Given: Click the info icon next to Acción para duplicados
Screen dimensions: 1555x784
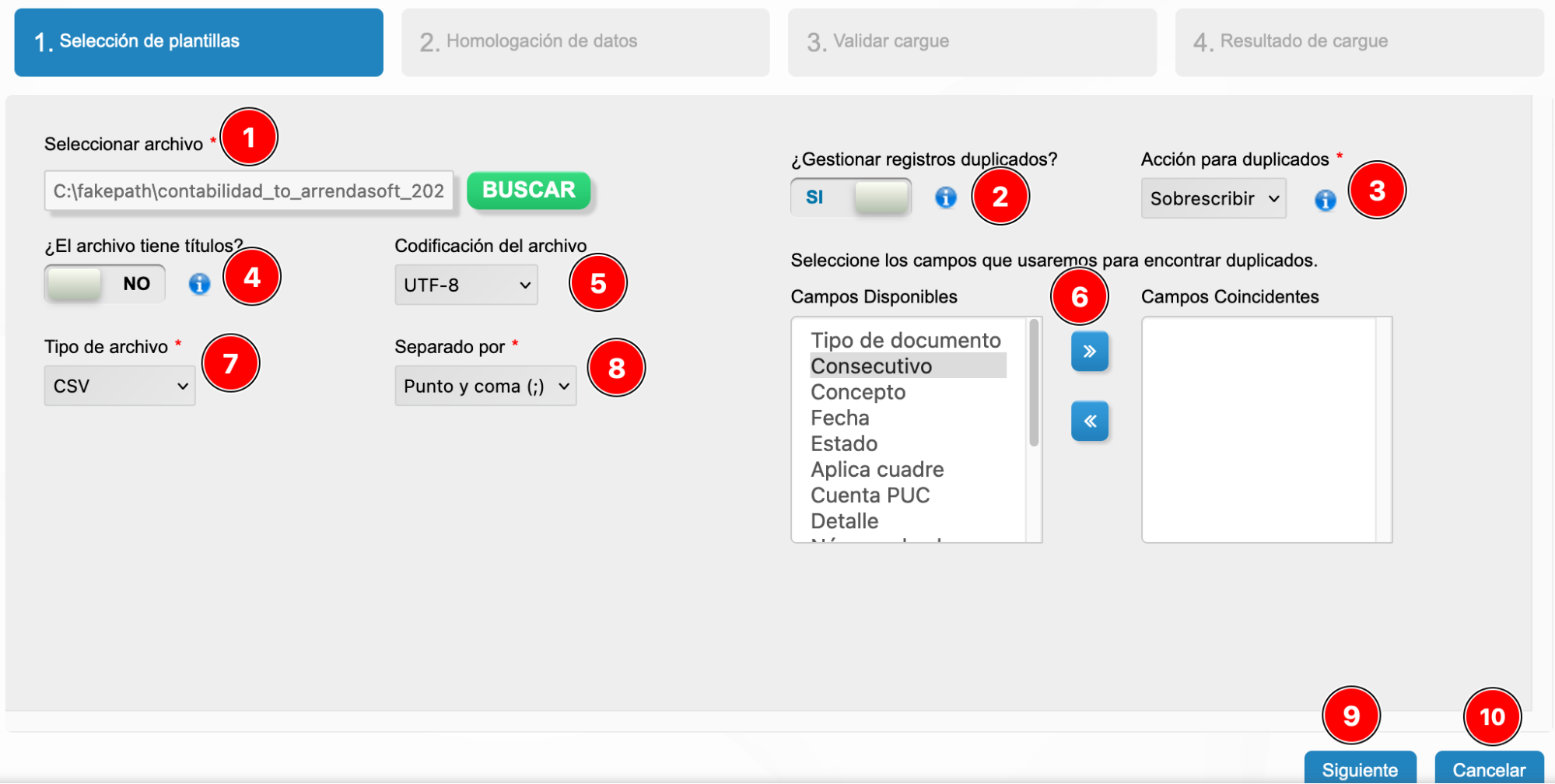Looking at the screenshot, I should (x=1325, y=200).
